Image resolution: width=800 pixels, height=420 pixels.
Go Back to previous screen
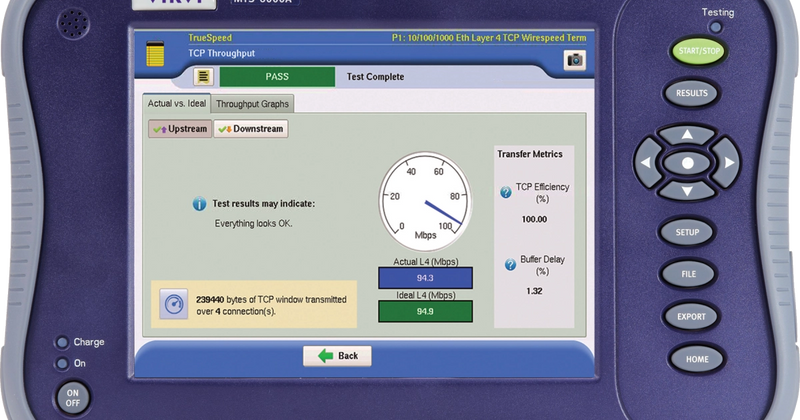pyautogui.click(x=337, y=356)
